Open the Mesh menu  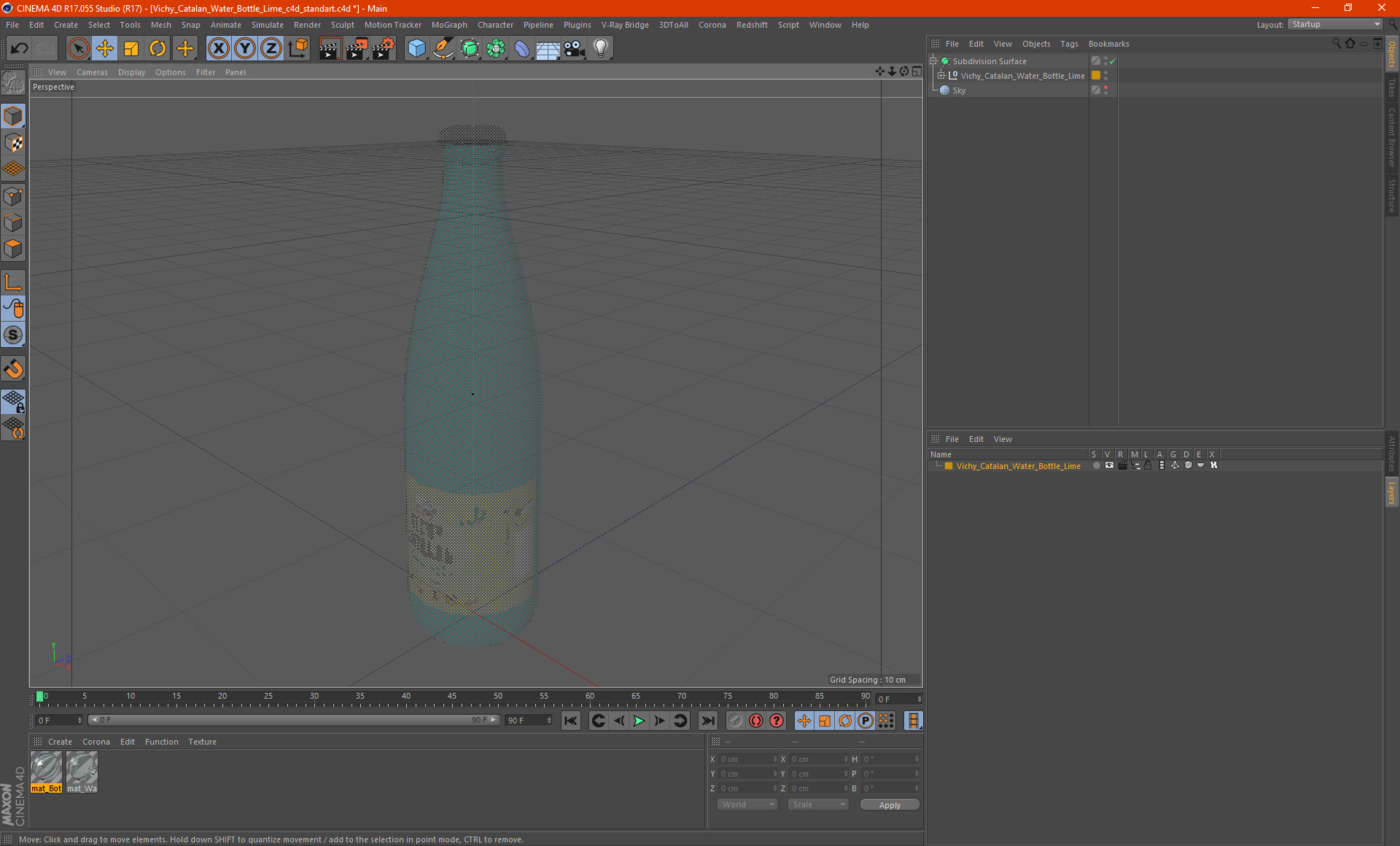160,25
